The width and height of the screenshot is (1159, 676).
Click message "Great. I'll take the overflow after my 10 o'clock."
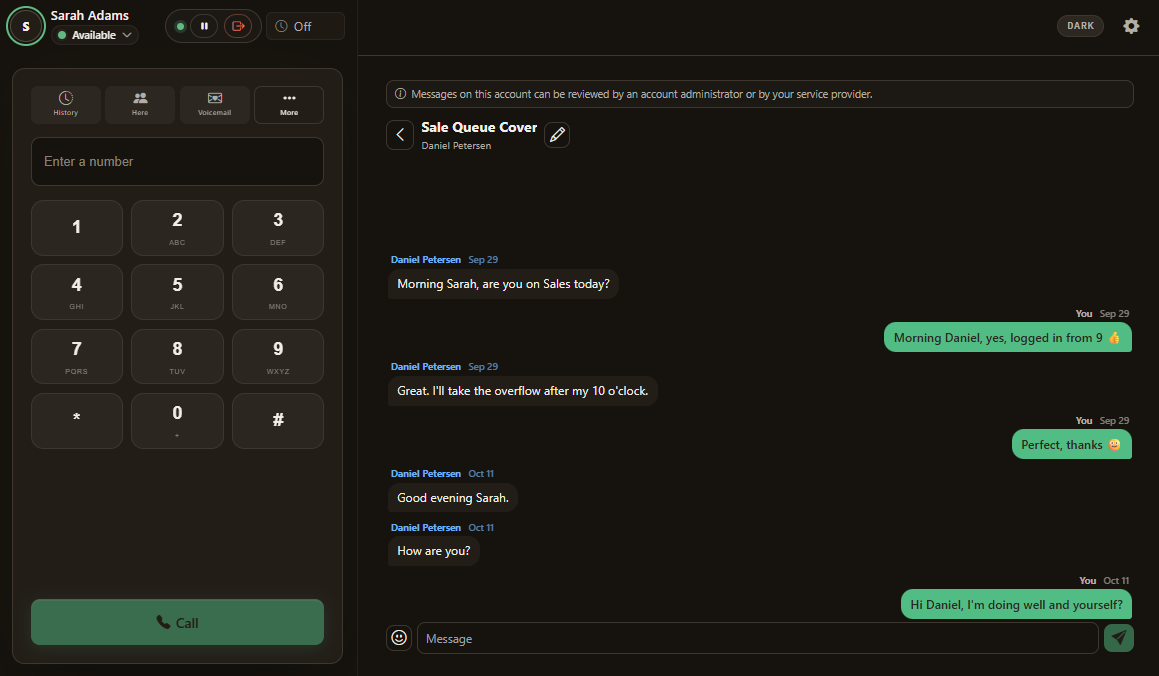tap(523, 391)
